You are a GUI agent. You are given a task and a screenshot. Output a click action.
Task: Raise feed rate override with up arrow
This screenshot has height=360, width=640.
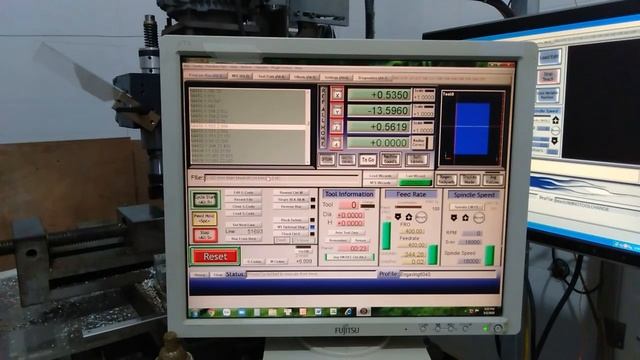(409, 217)
